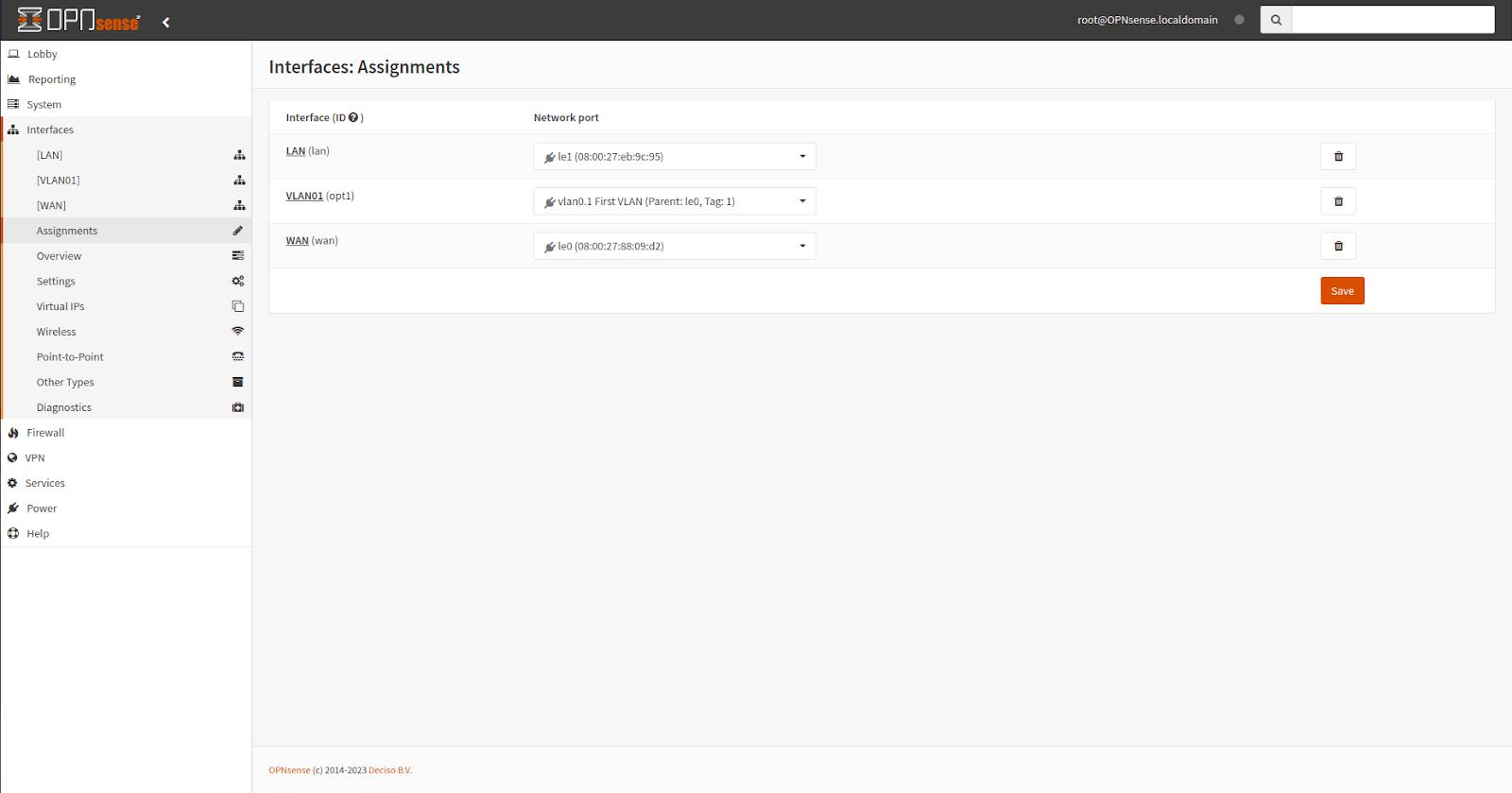Viewport: 1512px width, 793px height.
Task: Click the OPNsense logo
Action: click(x=79, y=20)
